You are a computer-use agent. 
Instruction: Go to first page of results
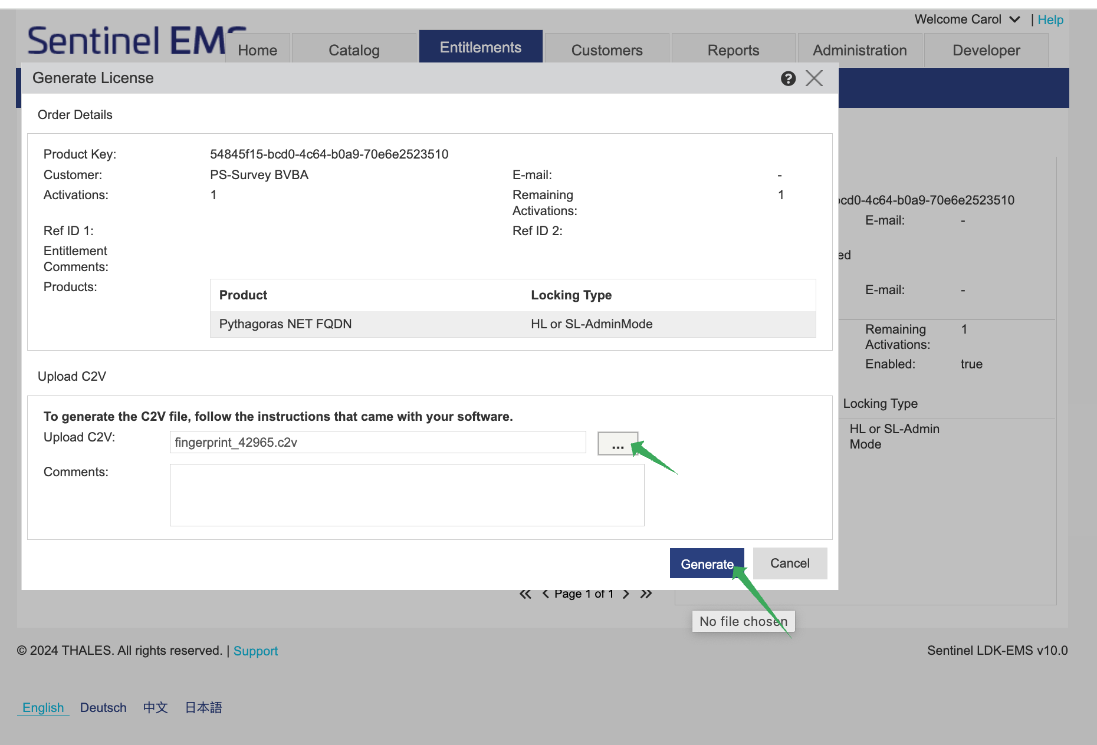[x=525, y=594]
